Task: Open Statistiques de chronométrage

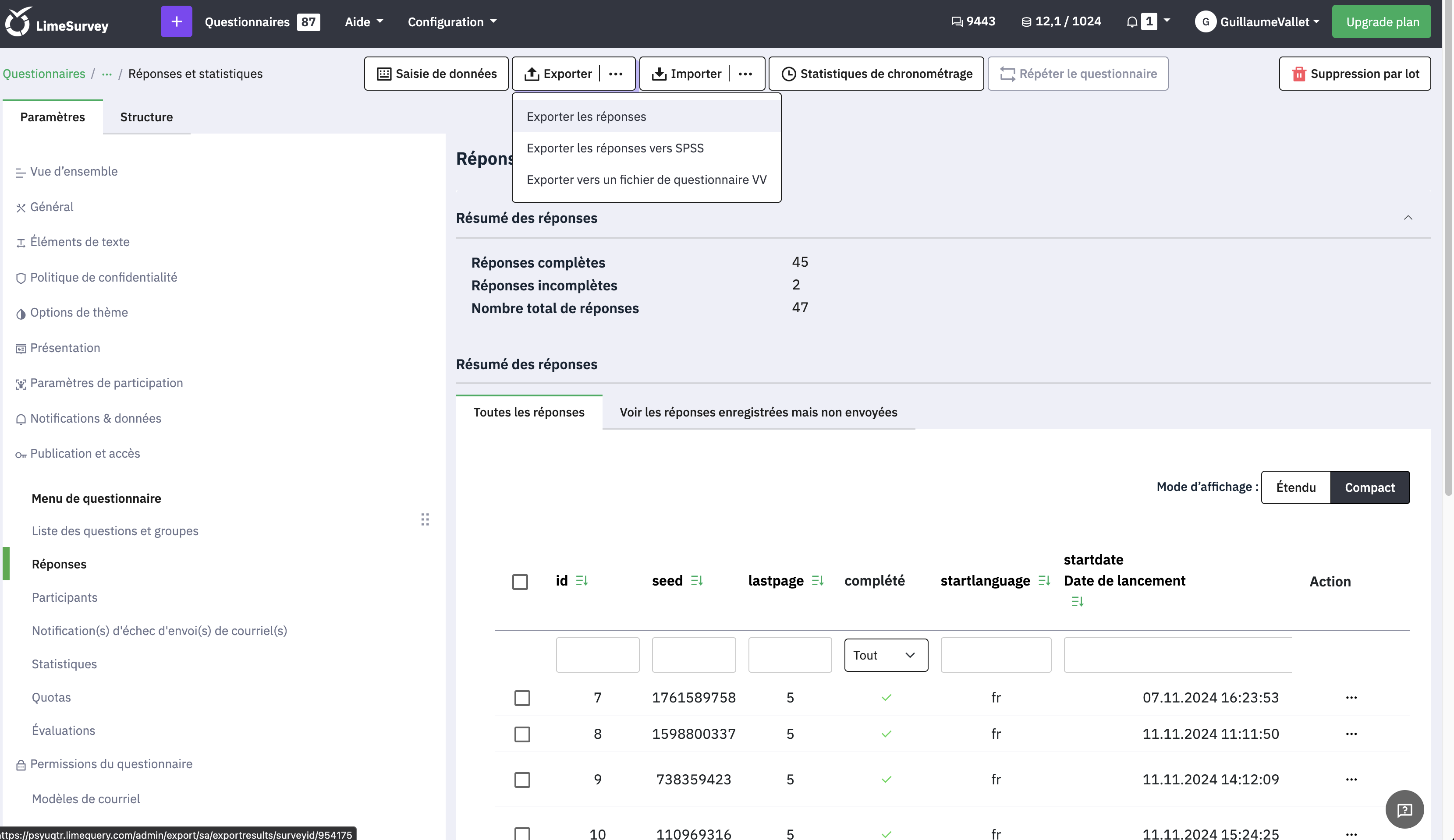Action: click(x=876, y=74)
